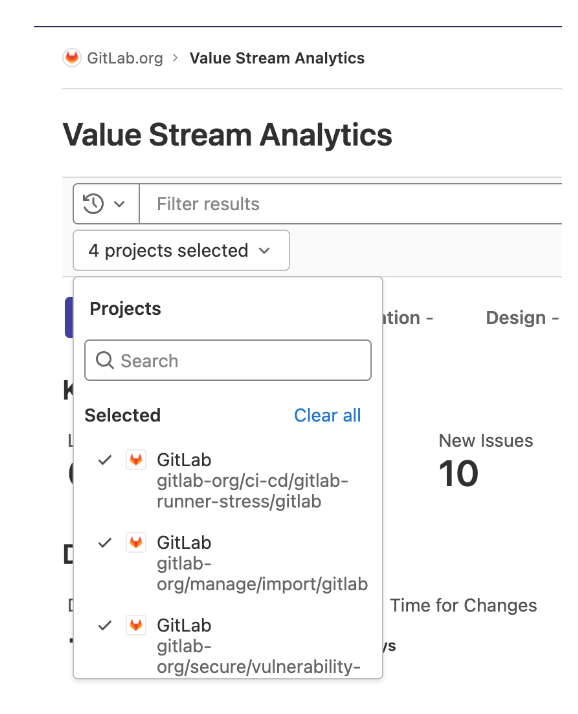
Task: Click into the Filter results field
Action: tap(351, 204)
